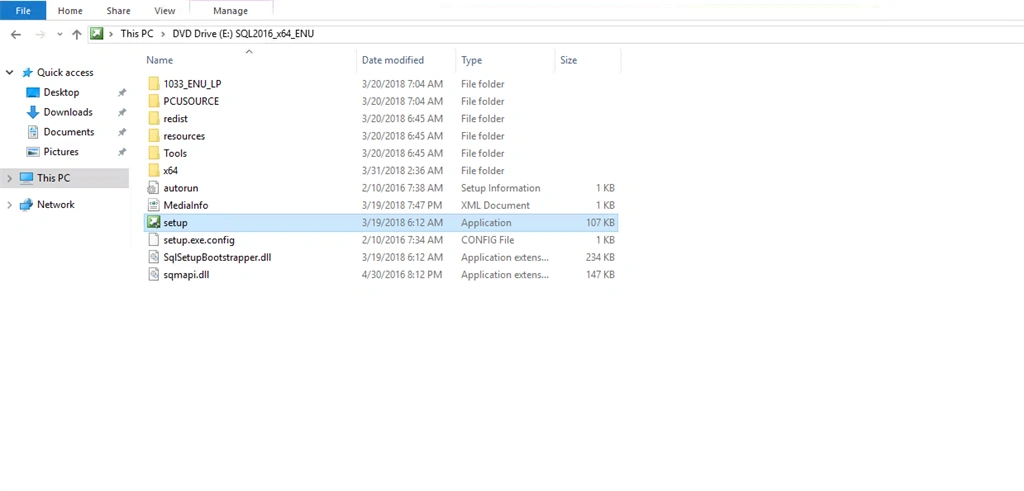Viewport: 1024px width, 491px height.
Task: Go forward with the Forward arrow
Action: pos(39,34)
